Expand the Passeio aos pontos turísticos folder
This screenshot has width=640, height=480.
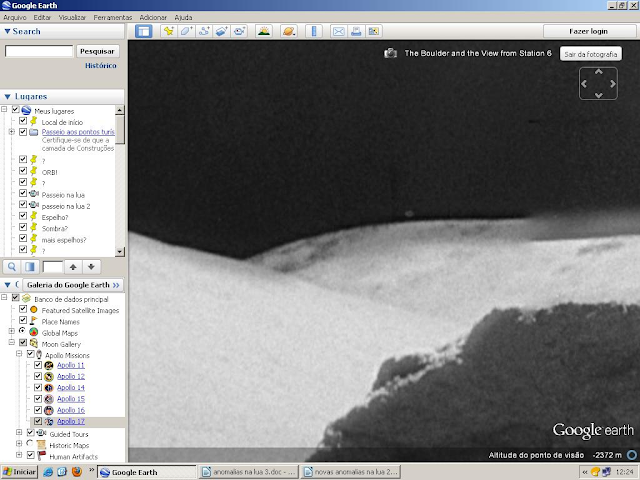coord(12,132)
